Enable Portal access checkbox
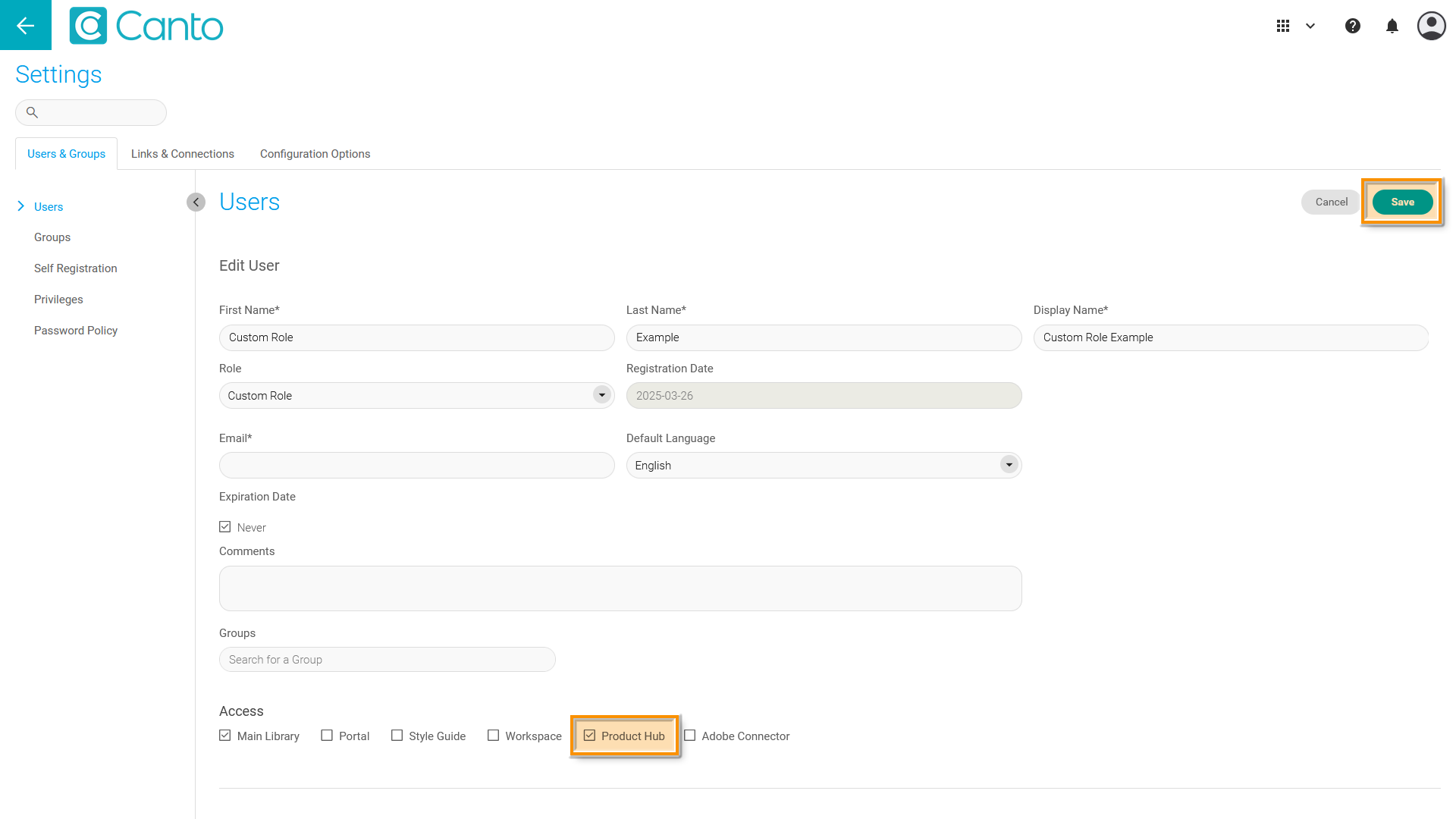Viewport: 1456px width, 819px height. click(x=327, y=736)
